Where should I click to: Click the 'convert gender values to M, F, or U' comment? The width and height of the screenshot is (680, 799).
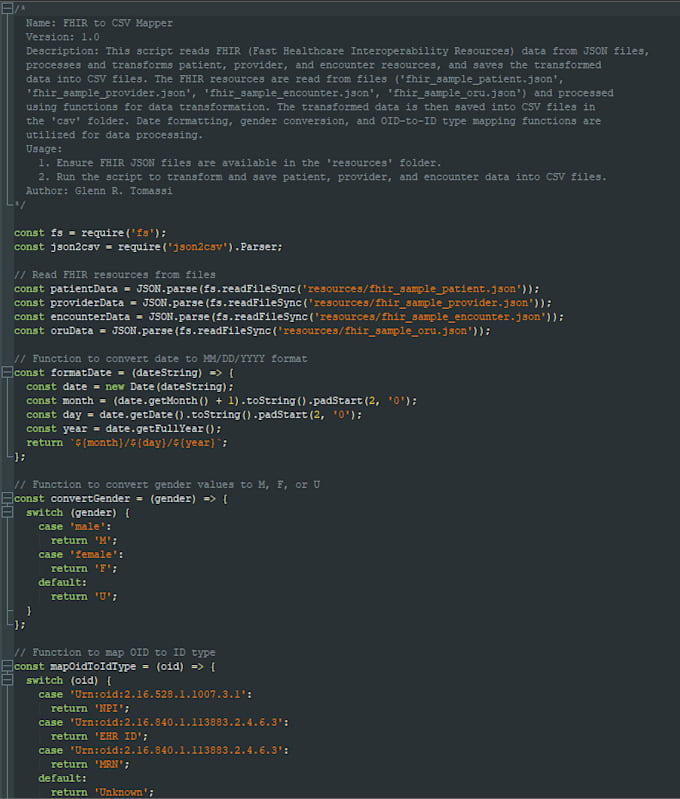167,485
